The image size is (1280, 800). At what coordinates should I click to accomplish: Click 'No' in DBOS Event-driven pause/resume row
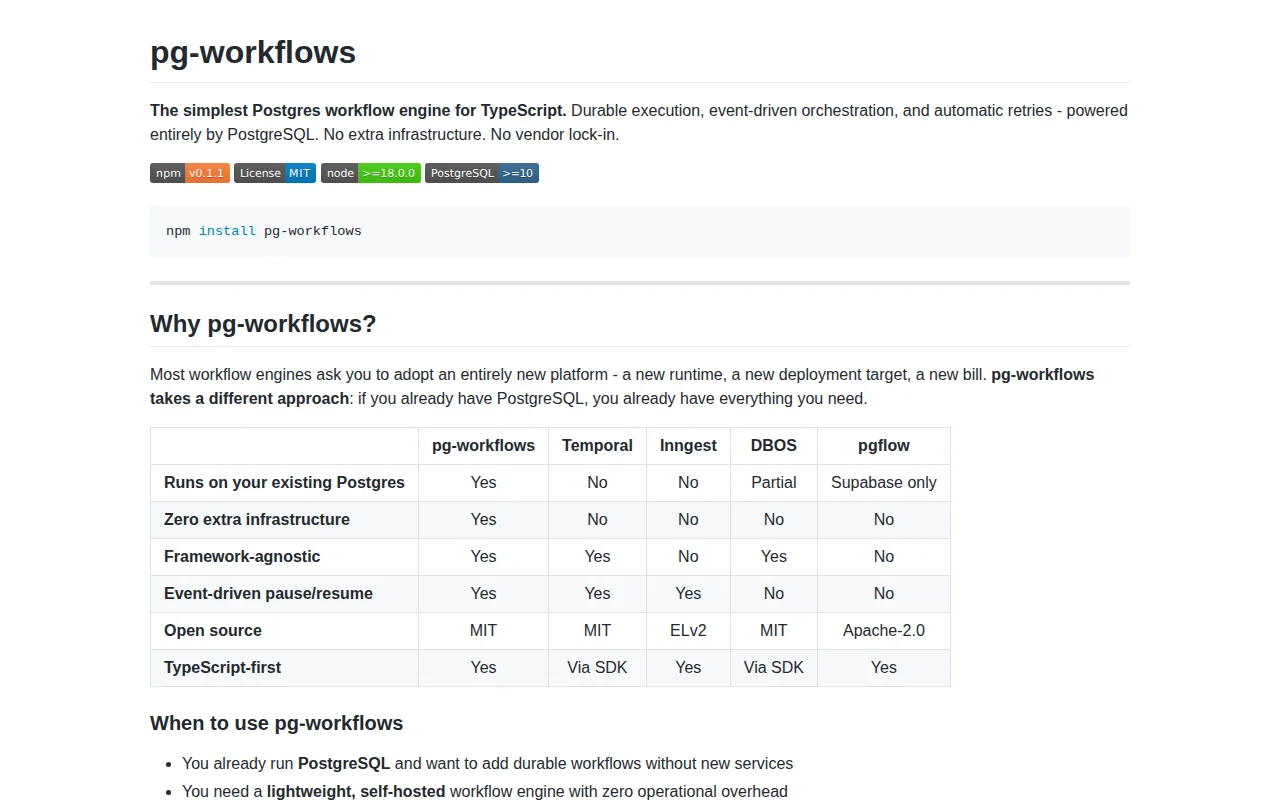(774, 594)
